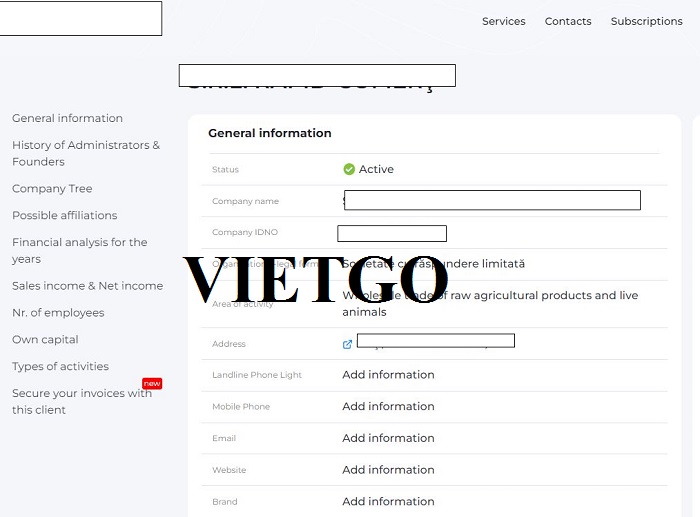
Task: Jump to Sales income & Net income
Action: [x=87, y=286]
